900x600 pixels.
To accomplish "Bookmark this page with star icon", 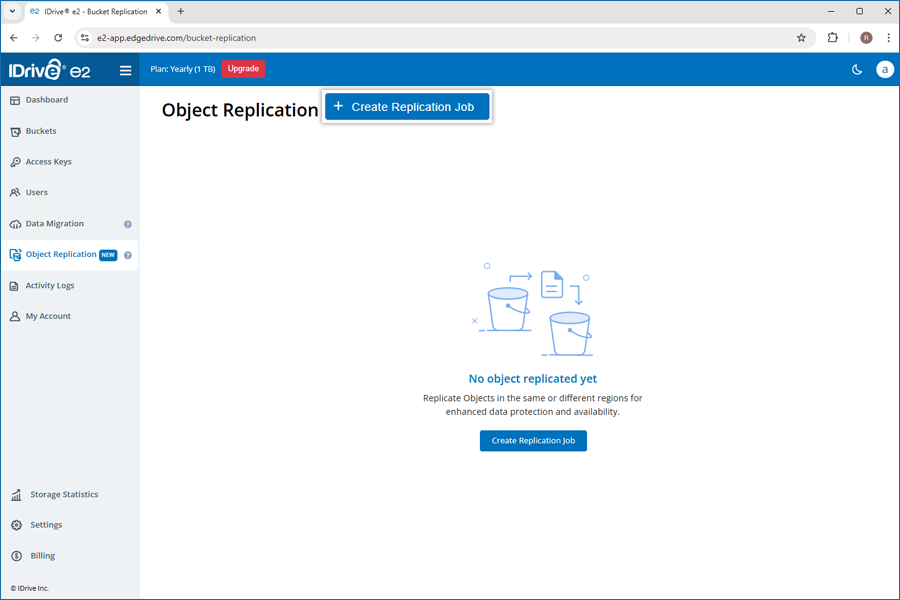I will [x=801, y=38].
